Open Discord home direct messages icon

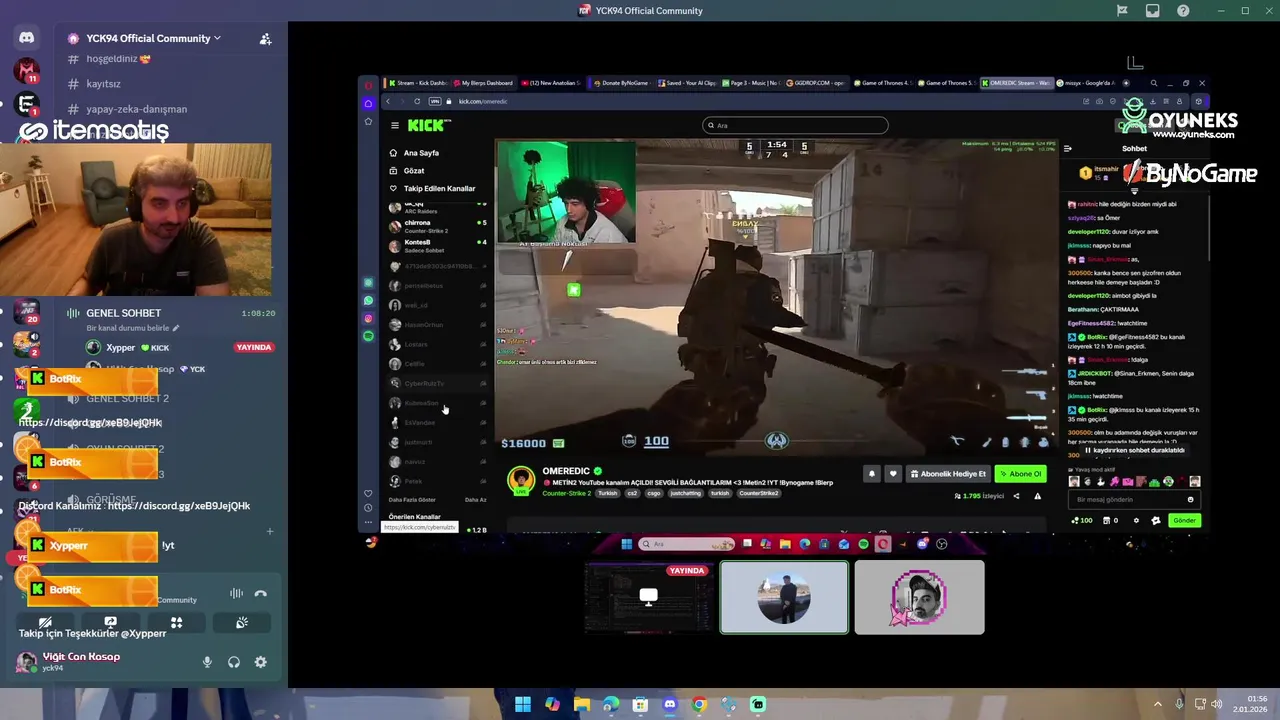click(x=27, y=38)
